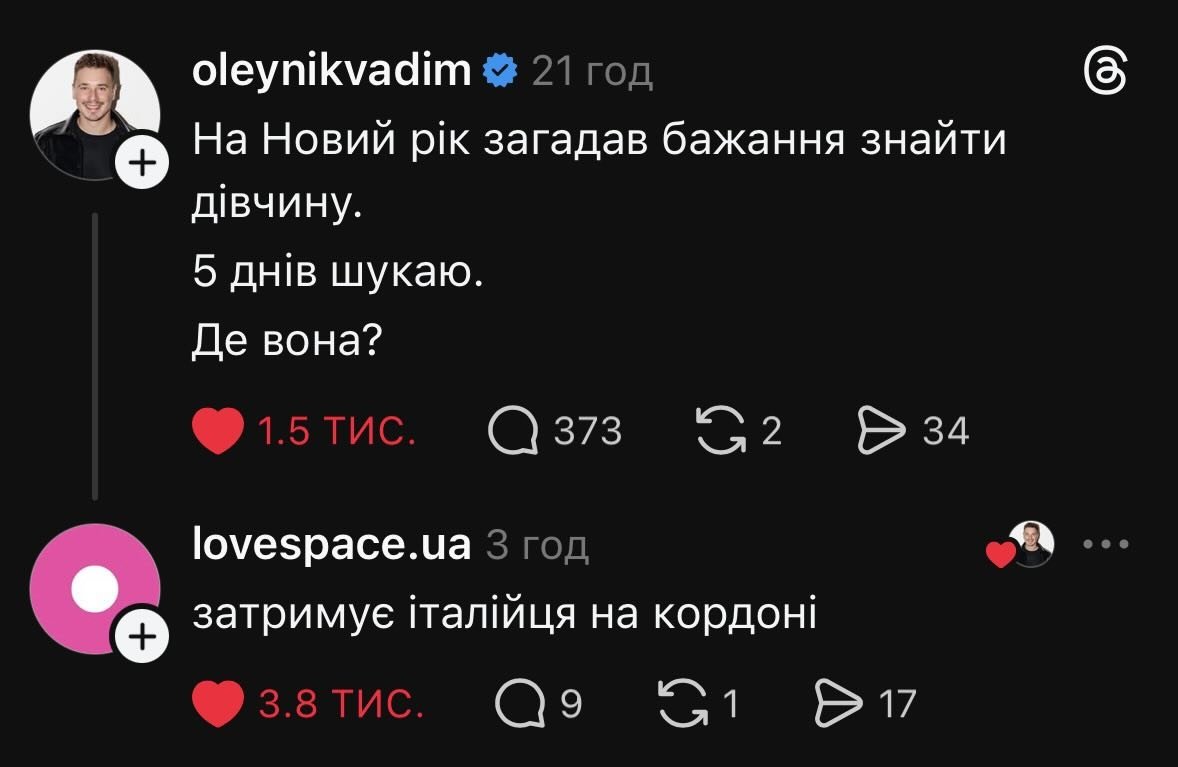The width and height of the screenshot is (1178, 767).
Task: Open replies on oleynikvadim's post
Action: click(x=511, y=431)
